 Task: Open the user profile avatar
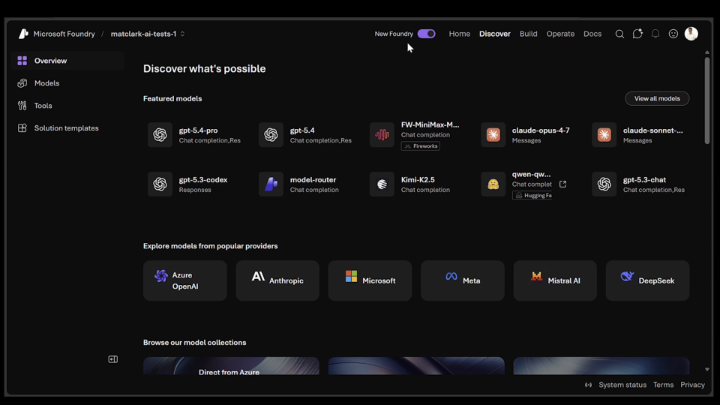pyautogui.click(x=691, y=34)
